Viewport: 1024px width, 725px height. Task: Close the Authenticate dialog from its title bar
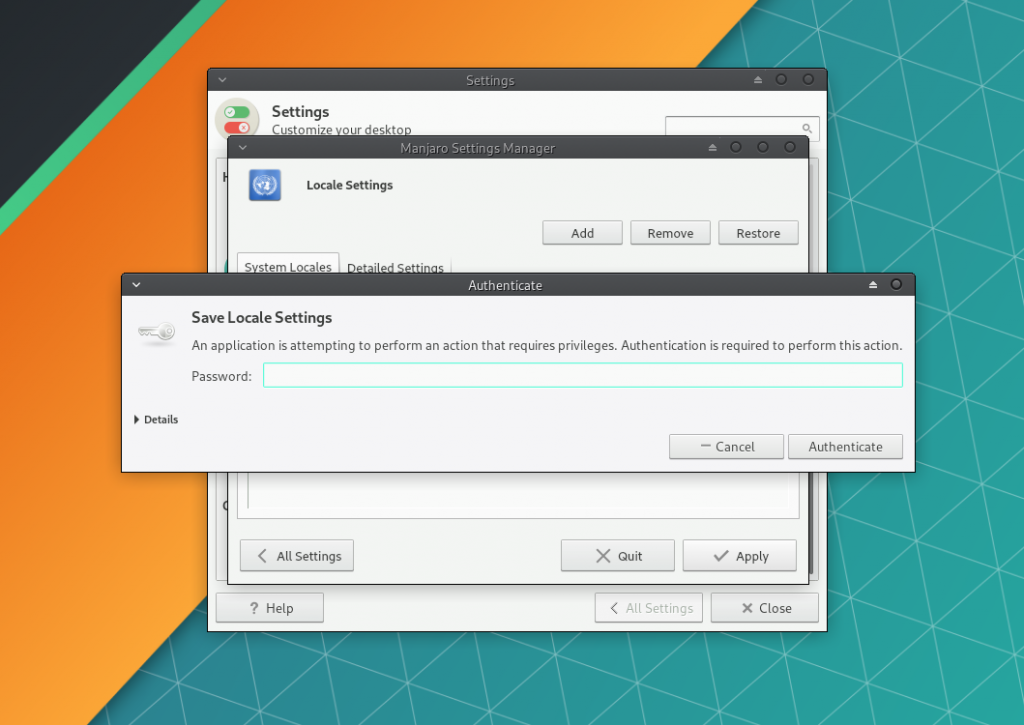(x=896, y=285)
